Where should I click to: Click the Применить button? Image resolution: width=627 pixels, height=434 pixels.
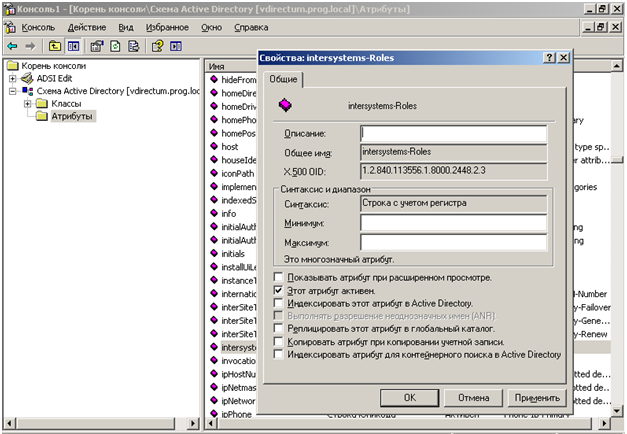click(537, 398)
